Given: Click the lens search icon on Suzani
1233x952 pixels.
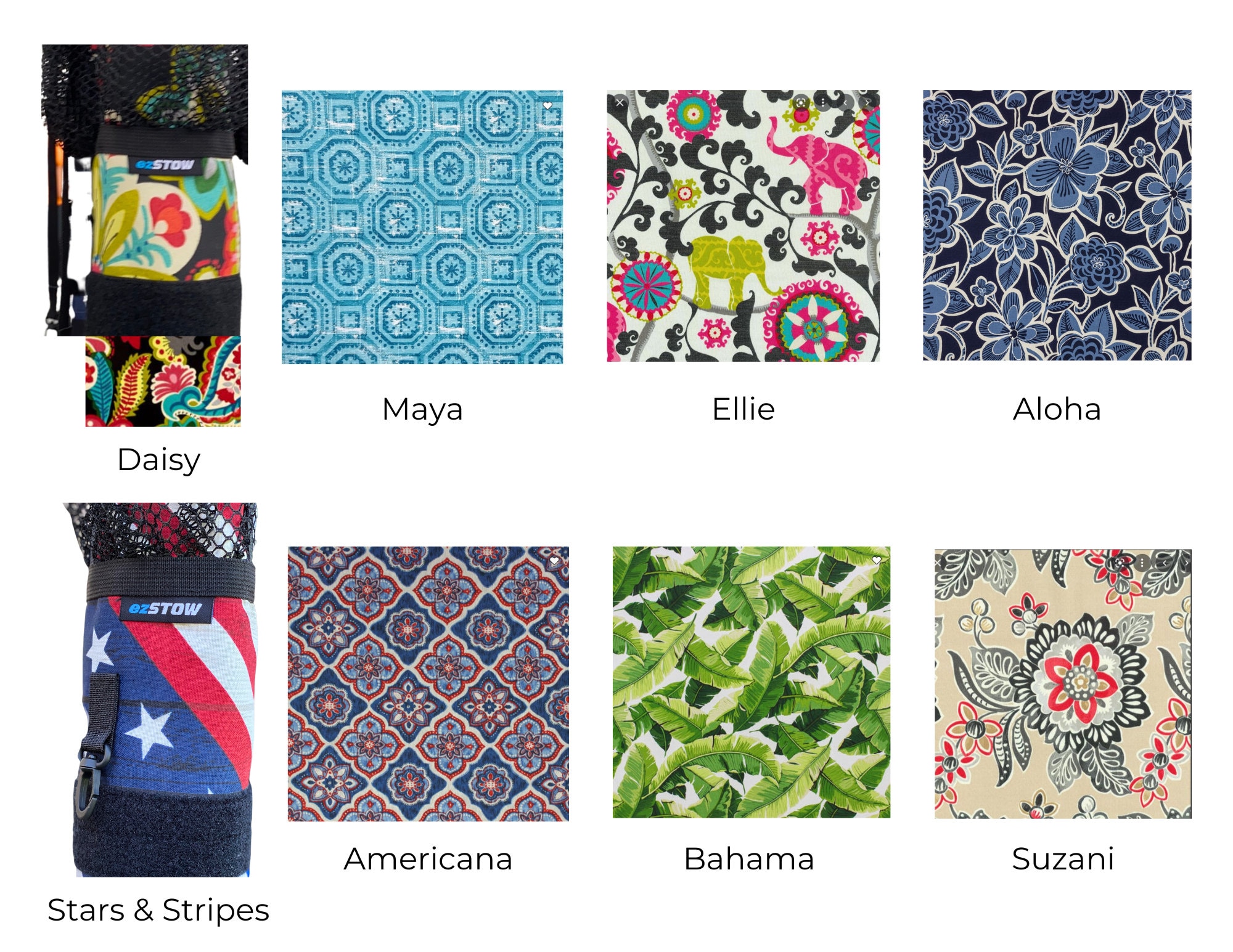Looking at the screenshot, I should point(1120,563).
